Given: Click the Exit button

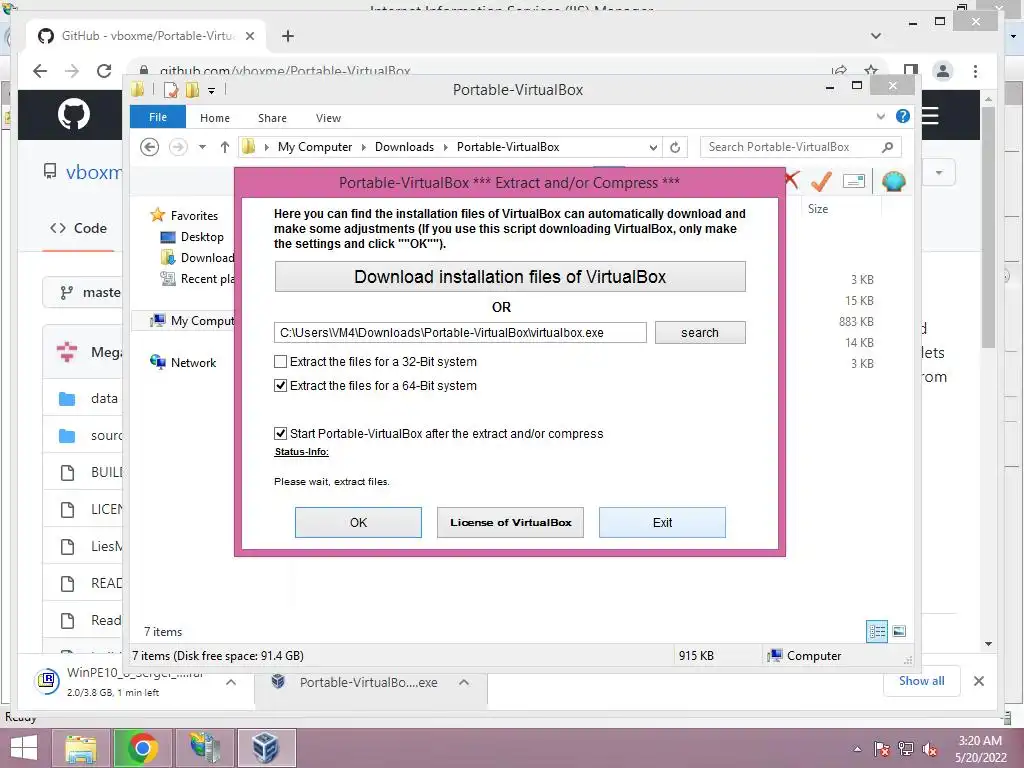Looking at the screenshot, I should click(x=662, y=522).
